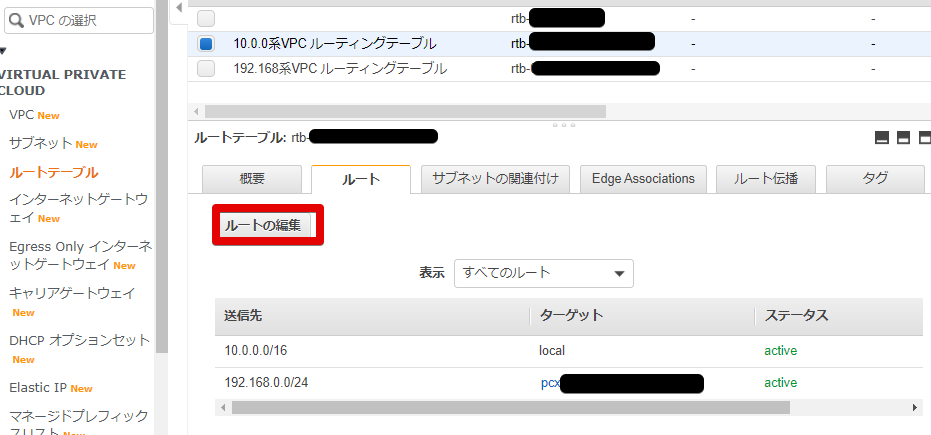
Task: Open キャリアゲートウェイ in the sidebar
Action: point(72,293)
